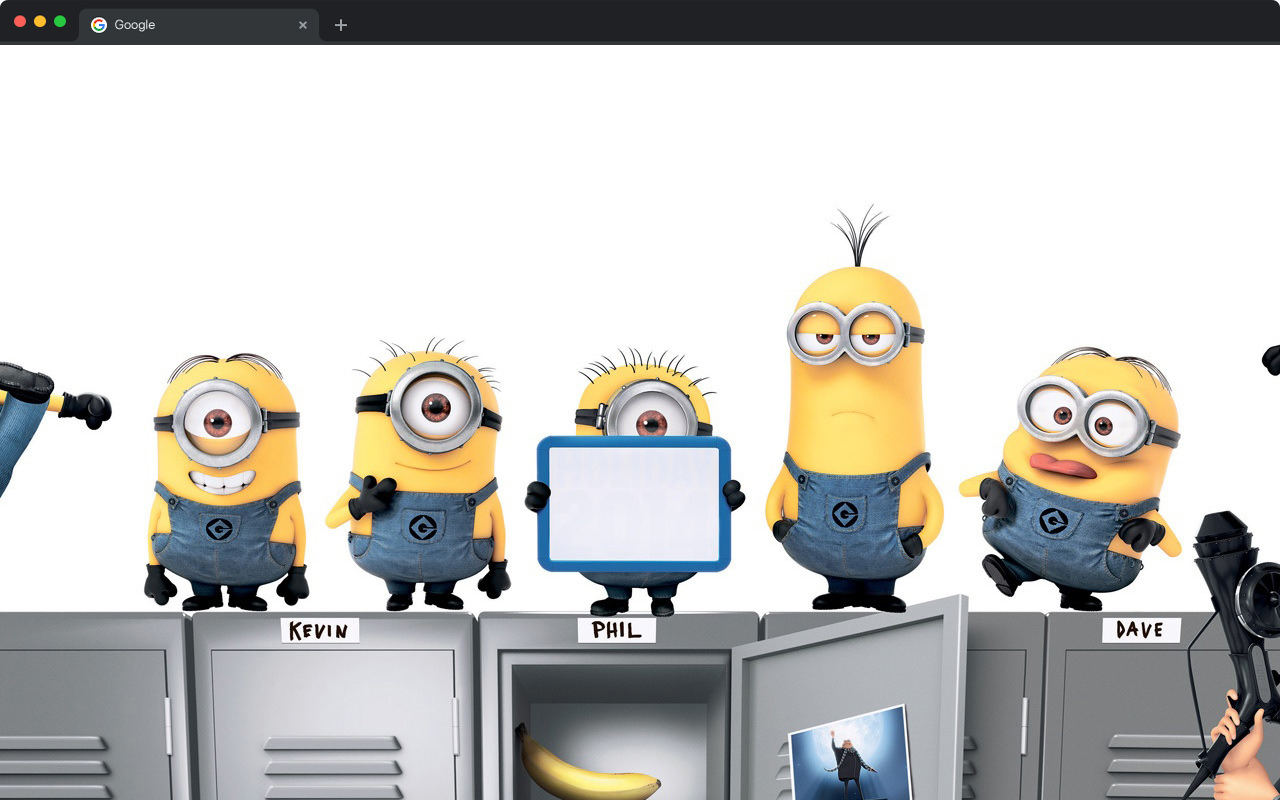Click the green fullscreen window button

tap(60, 21)
